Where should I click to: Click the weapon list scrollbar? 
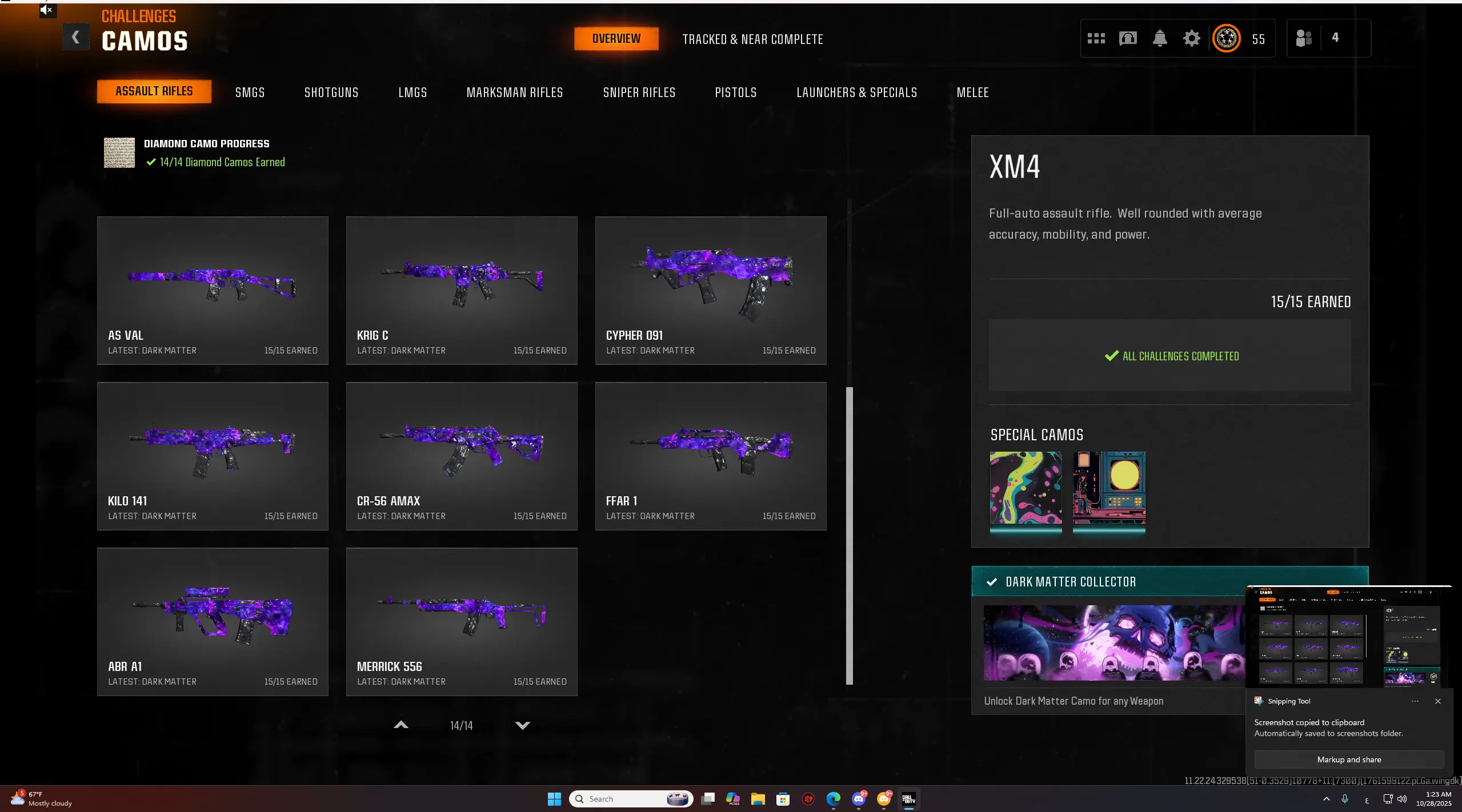point(850,534)
